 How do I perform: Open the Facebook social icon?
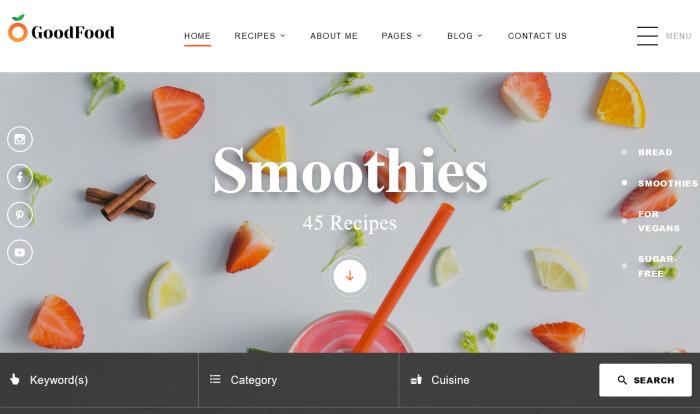tap(20, 177)
